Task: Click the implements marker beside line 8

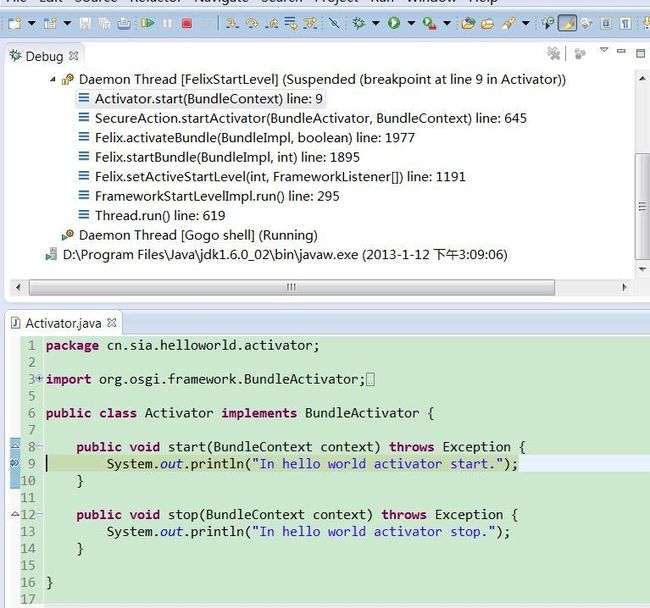Action: click(15, 446)
